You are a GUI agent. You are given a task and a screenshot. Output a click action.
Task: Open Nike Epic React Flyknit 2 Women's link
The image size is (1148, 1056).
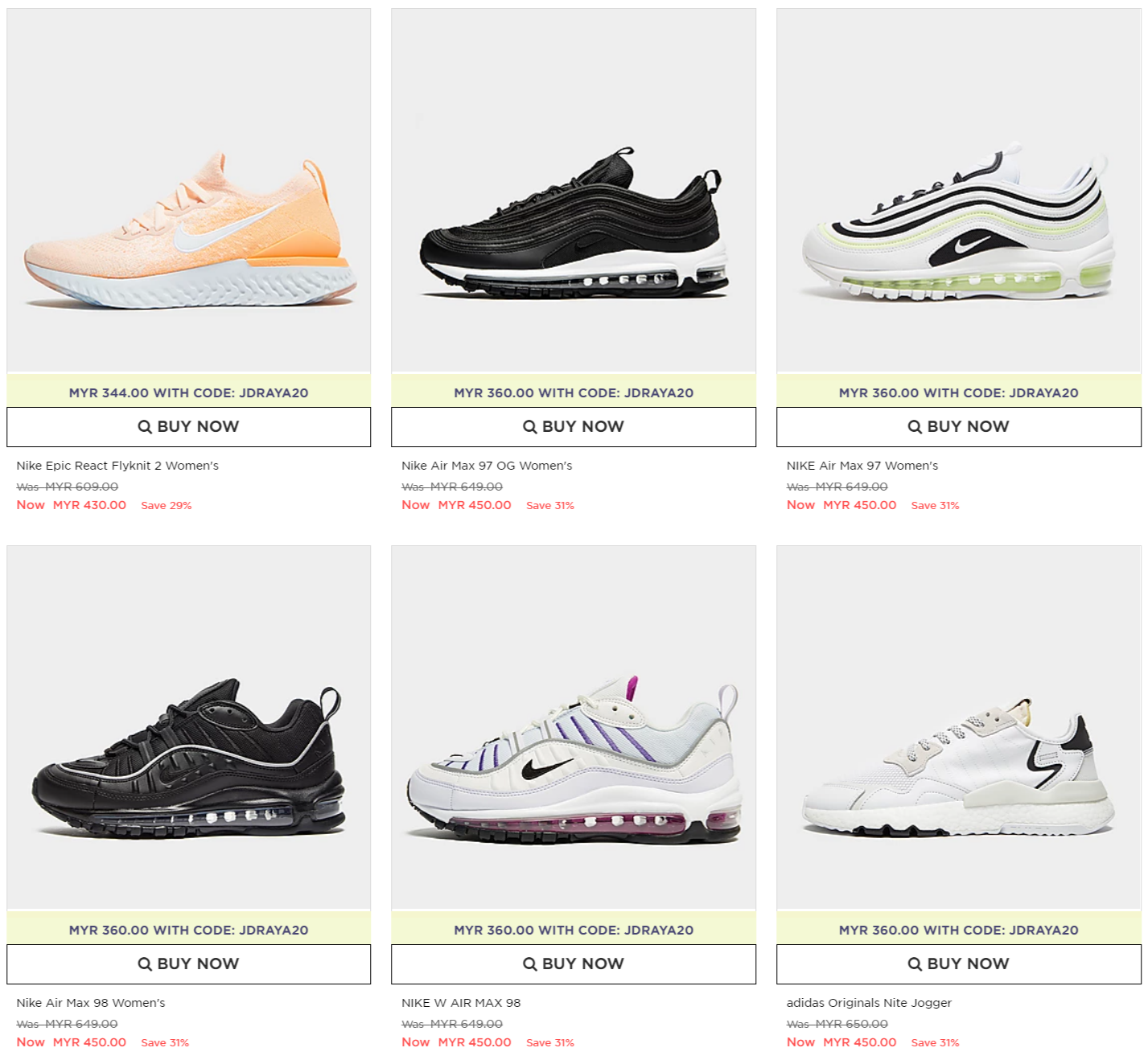117,466
